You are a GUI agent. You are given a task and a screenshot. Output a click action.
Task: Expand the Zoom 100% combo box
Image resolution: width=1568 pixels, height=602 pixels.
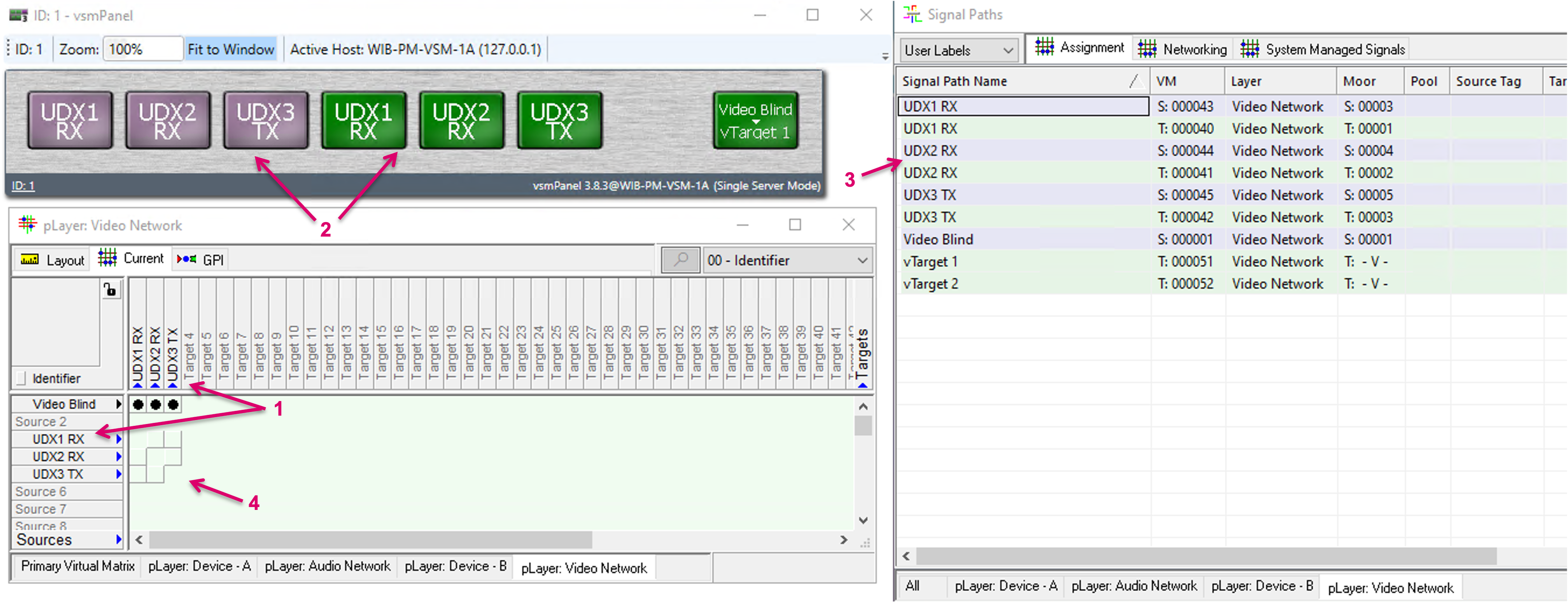tap(142, 49)
